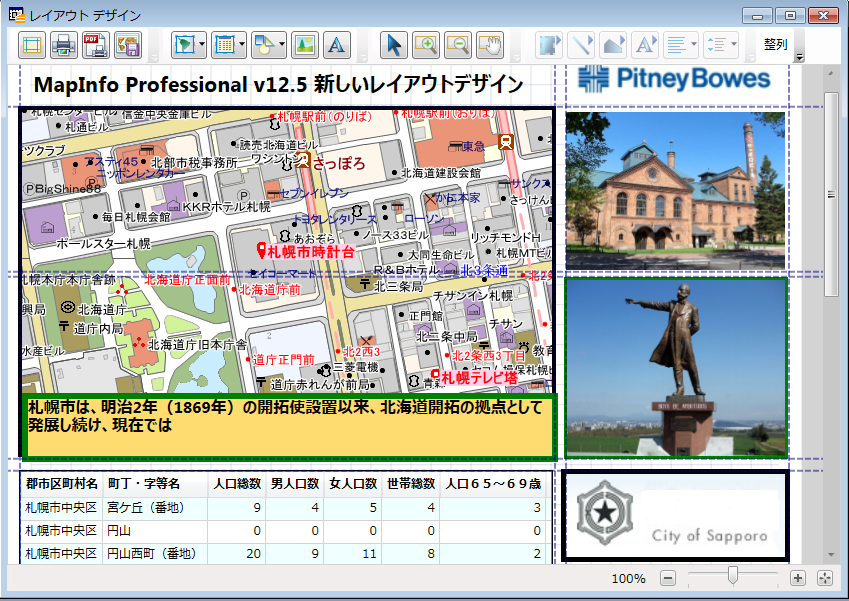Screen dimensions: 849x601
Task: Click the 人口総数 column header
Action: tap(237, 484)
